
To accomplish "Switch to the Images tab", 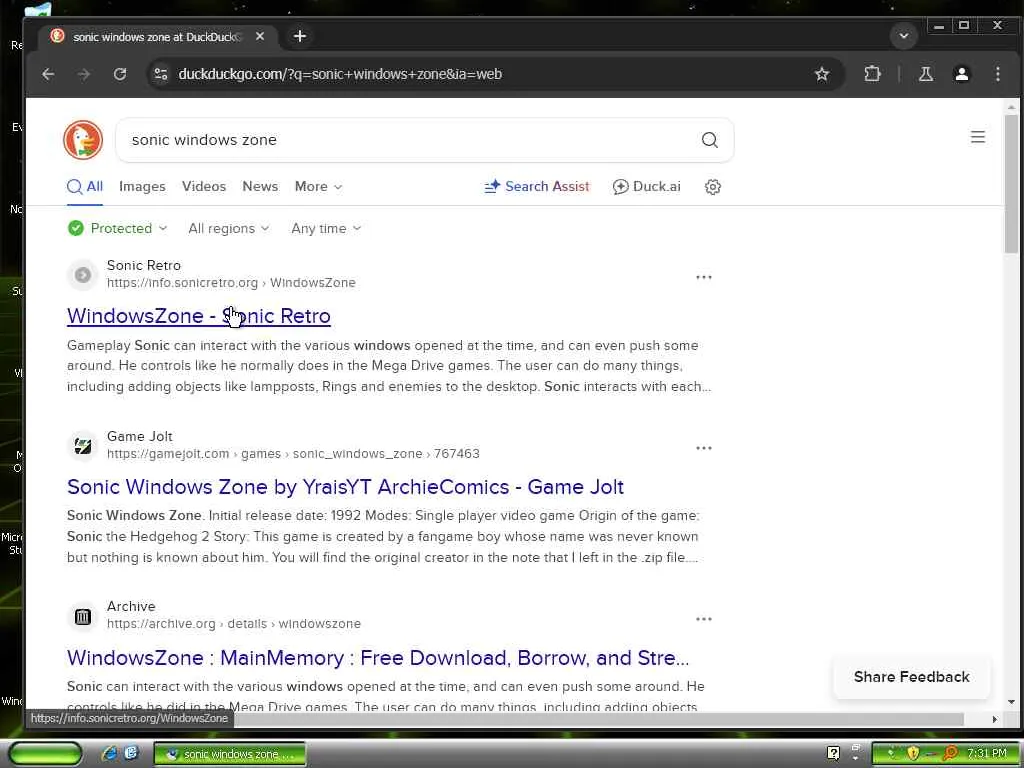I will tap(142, 187).
